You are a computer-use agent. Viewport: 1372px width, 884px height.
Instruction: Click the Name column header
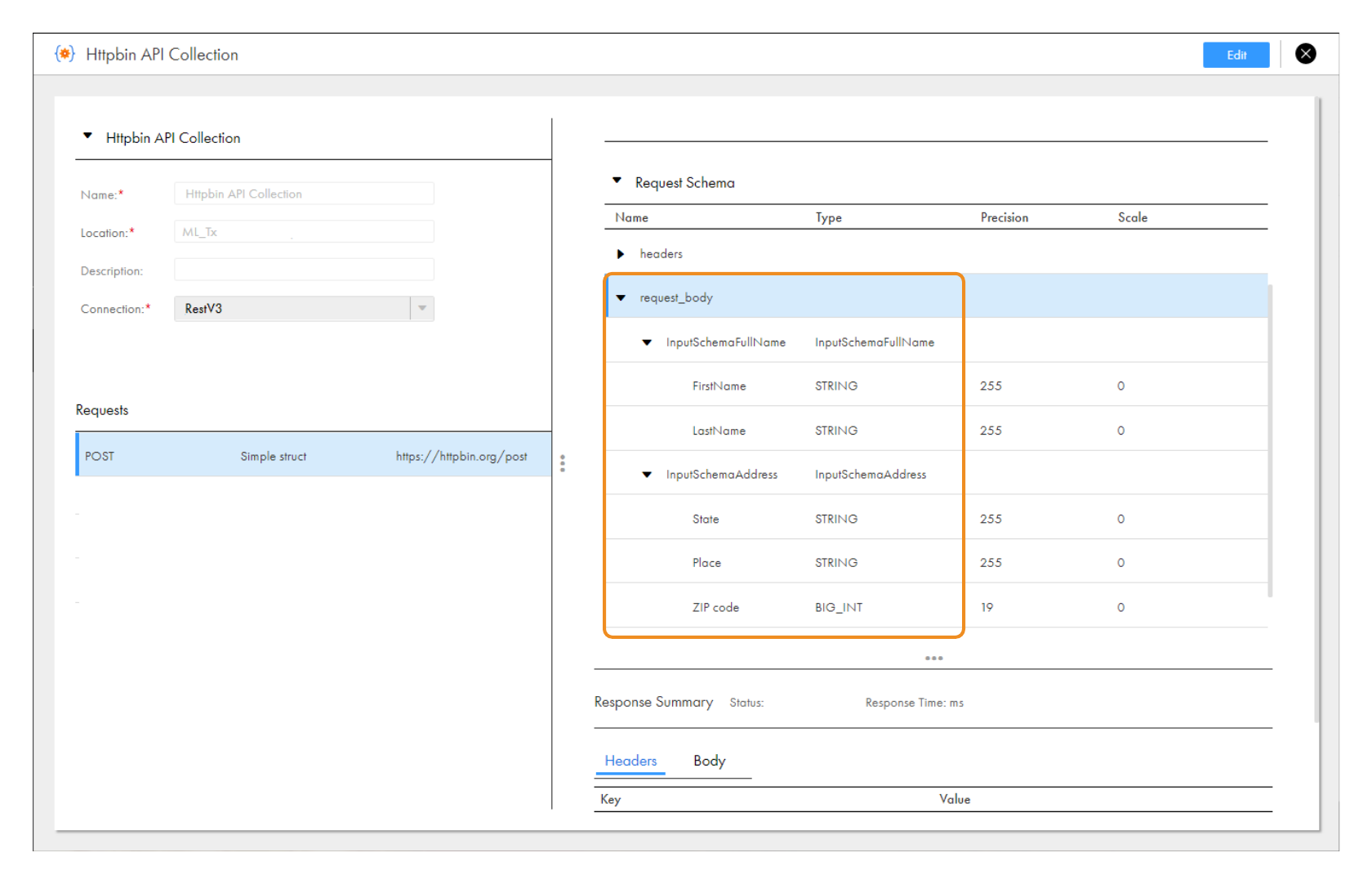click(631, 217)
